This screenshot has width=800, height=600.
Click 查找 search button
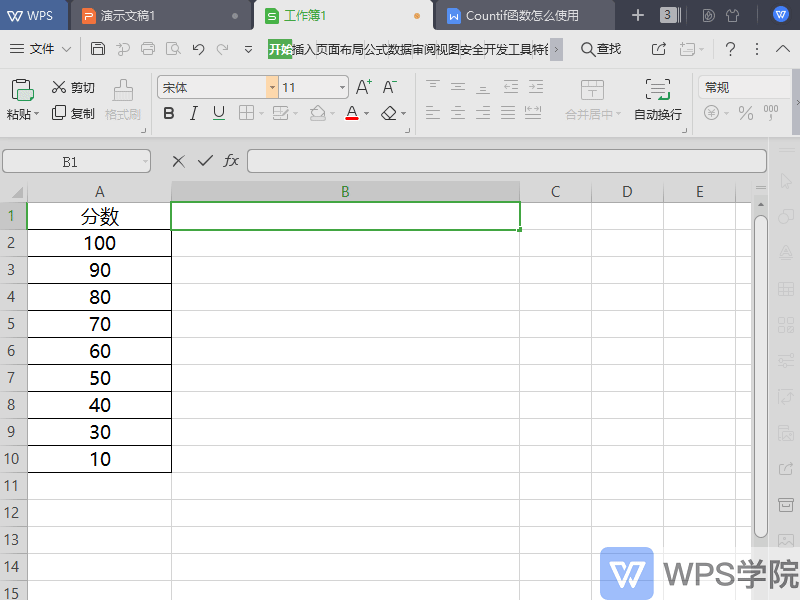click(601, 49)
